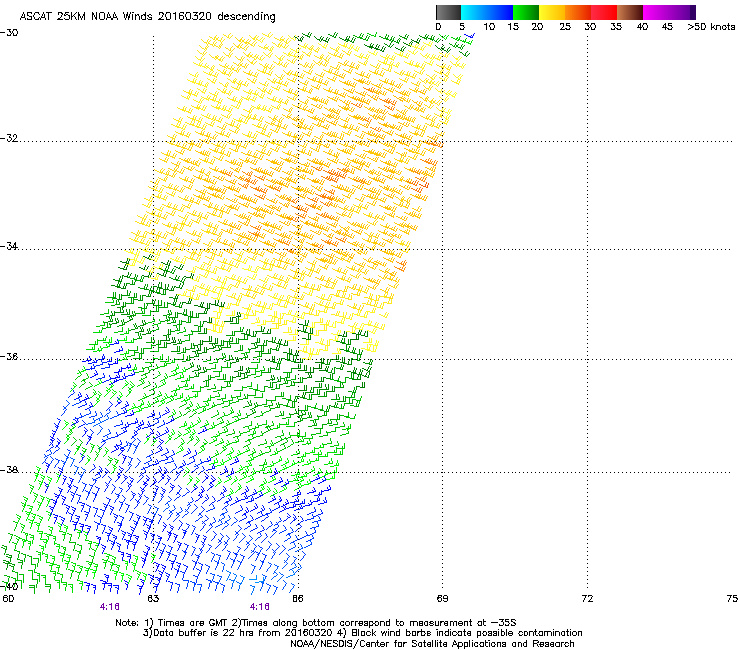Click the legend value '25' under color bar
This screenshot has width=740, height=650.
tap(565, 27)
